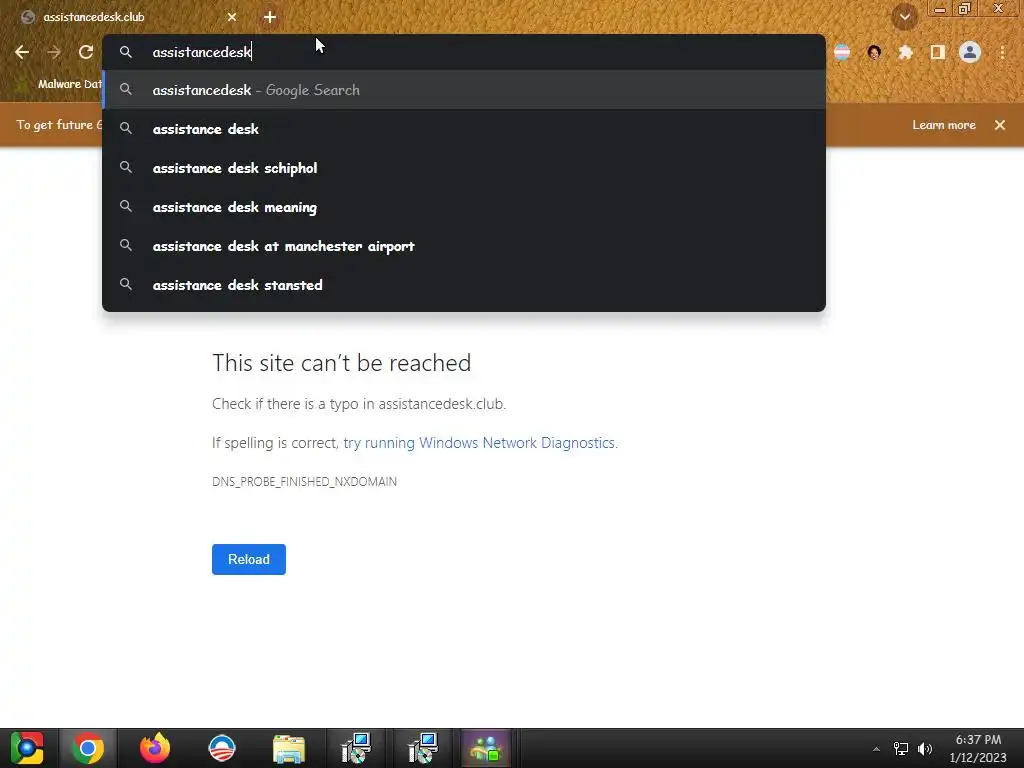This screenshot has width=1024, height=768.
Task: Select the DNS_PROBE_FINISHED_NXDOMAIN error text
Action: (304, 482)
